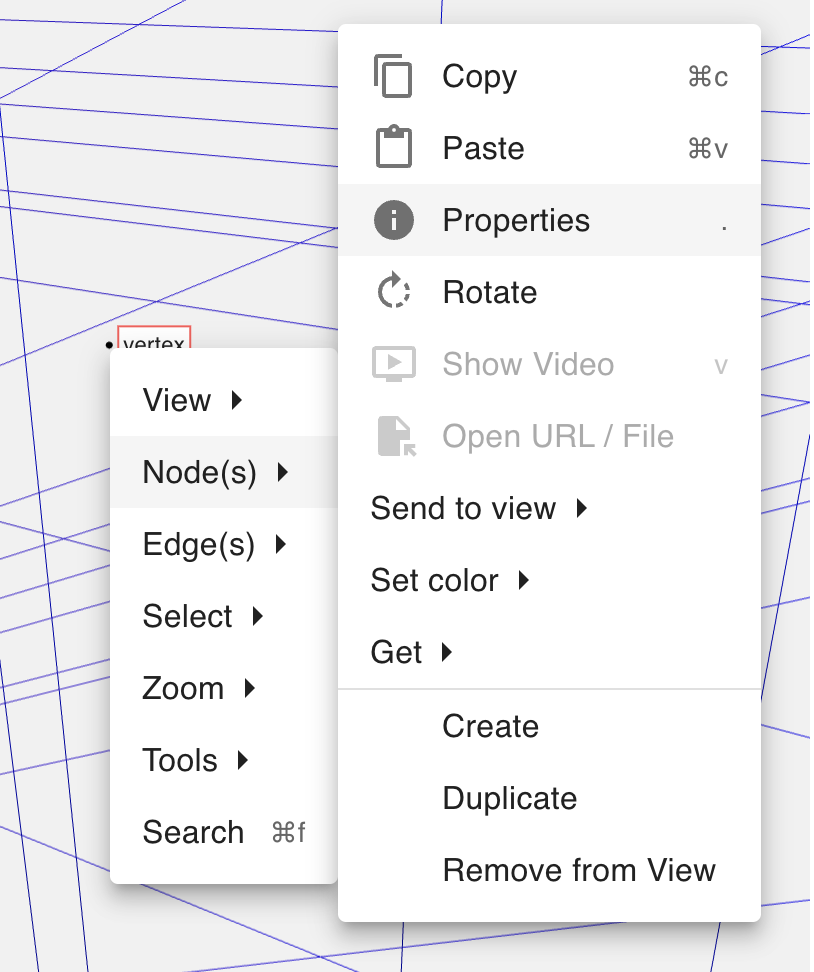Expand the View submenu arrow
814x972 pixels.
237,400
